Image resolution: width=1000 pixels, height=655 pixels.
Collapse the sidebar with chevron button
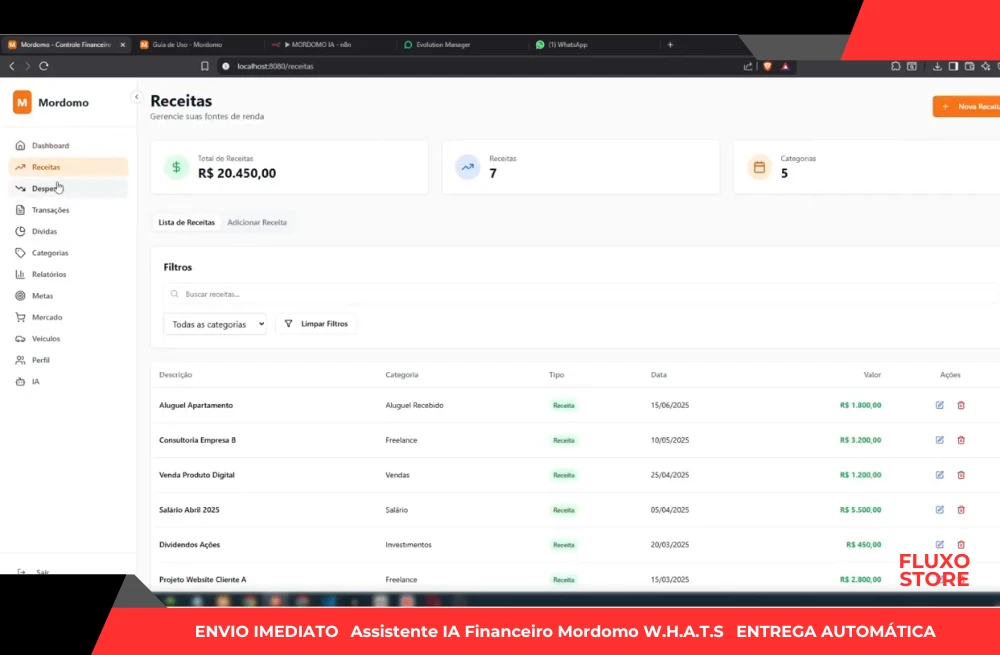136,97
